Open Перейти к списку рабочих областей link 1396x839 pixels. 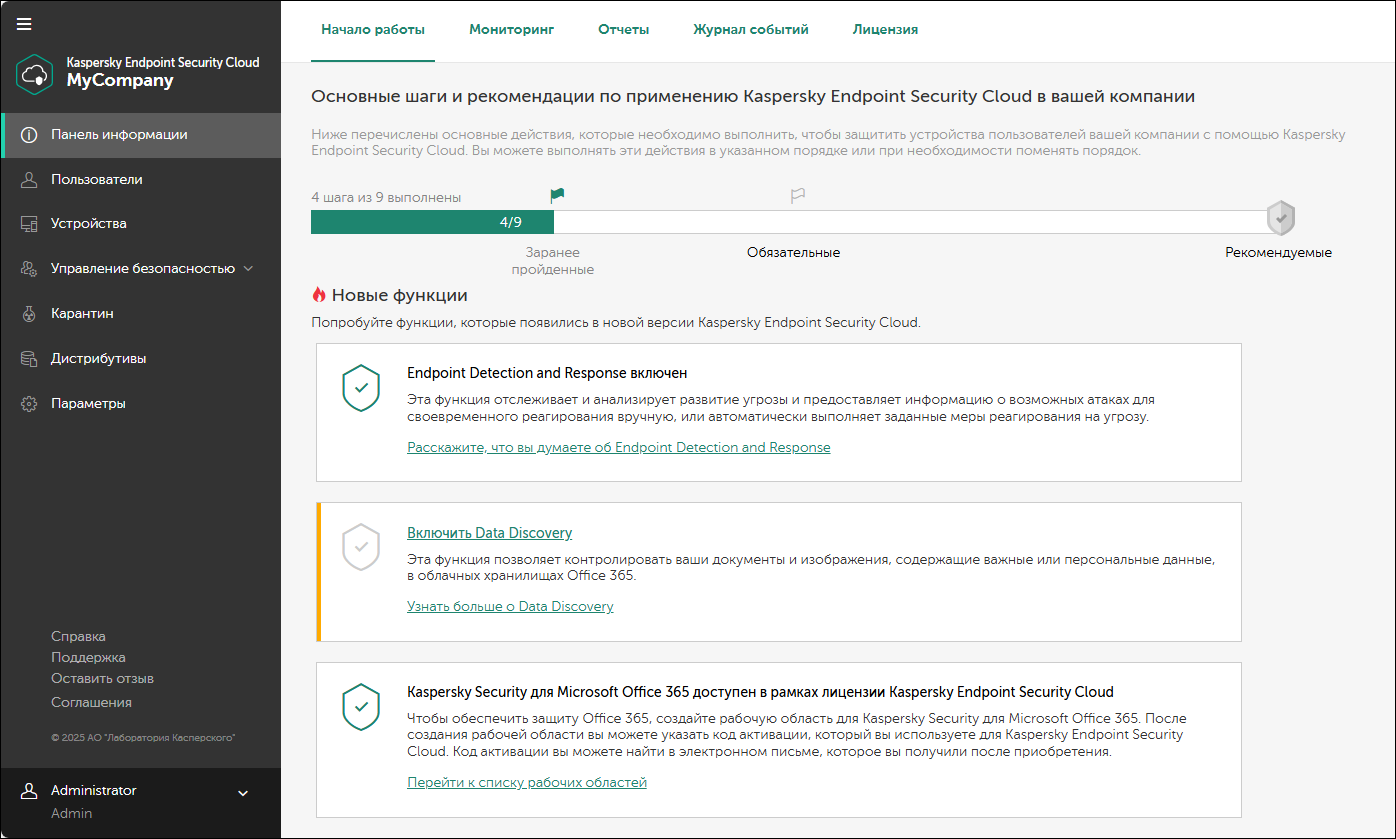(x=527, y=782)
